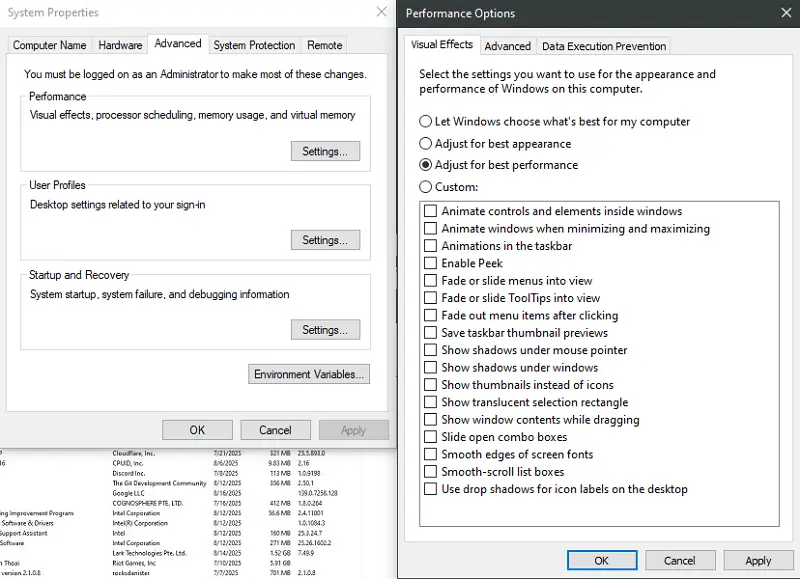800x579 pixels.
Task: Enable Peek checkbox
Action: pos(431,264)
